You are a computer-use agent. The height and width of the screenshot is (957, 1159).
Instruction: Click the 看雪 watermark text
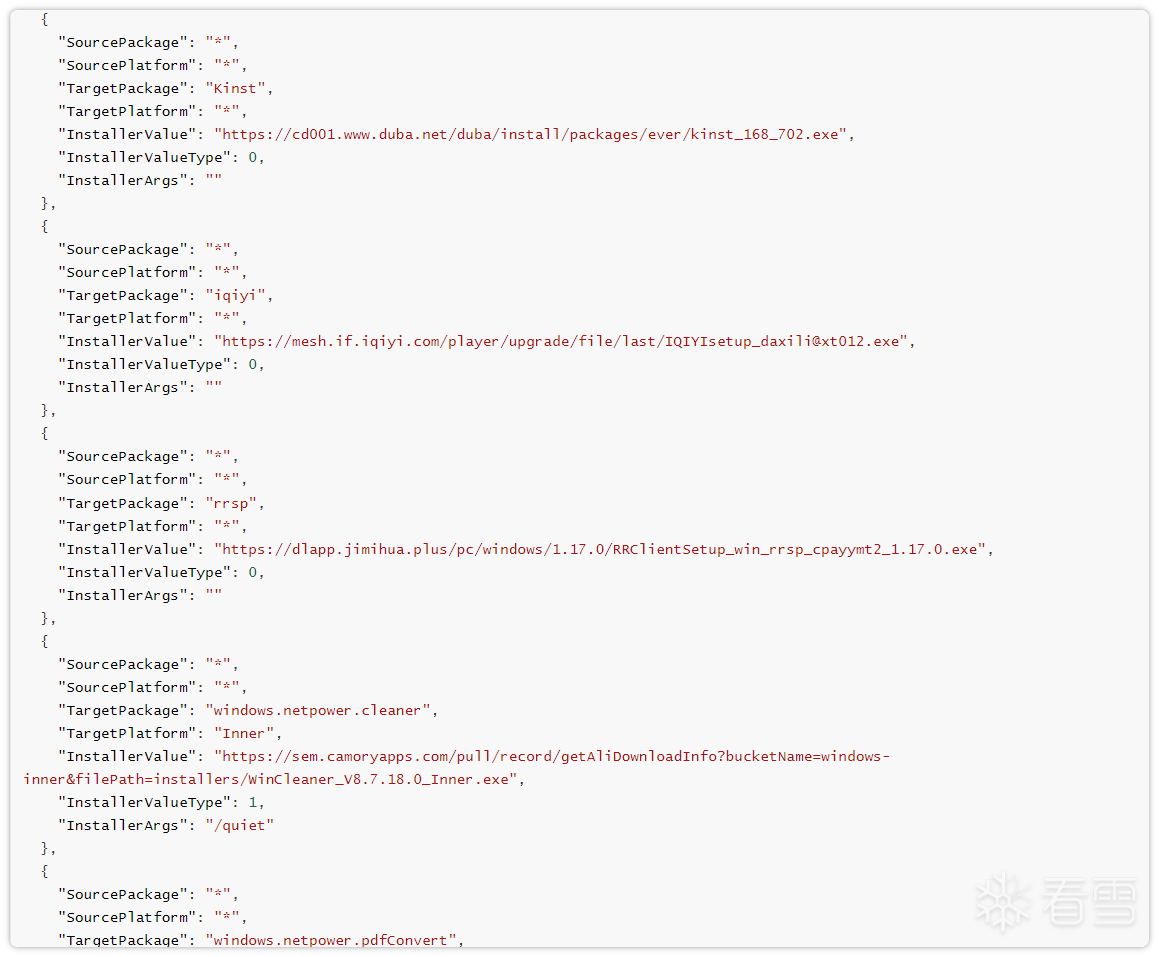(x=1088, y=902)
